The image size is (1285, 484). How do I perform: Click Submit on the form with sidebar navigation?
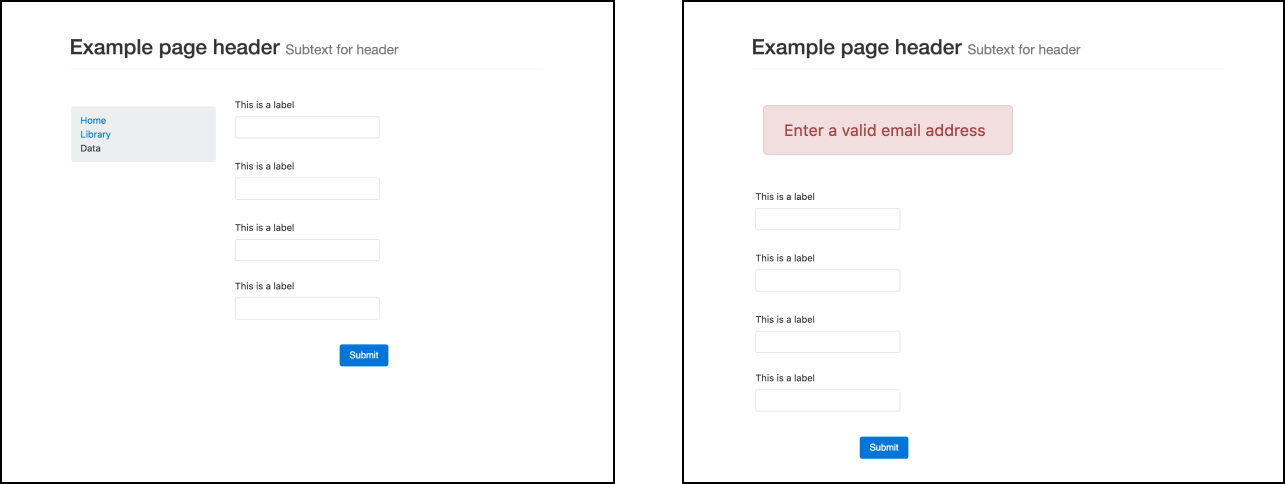(x=364, y=355)
